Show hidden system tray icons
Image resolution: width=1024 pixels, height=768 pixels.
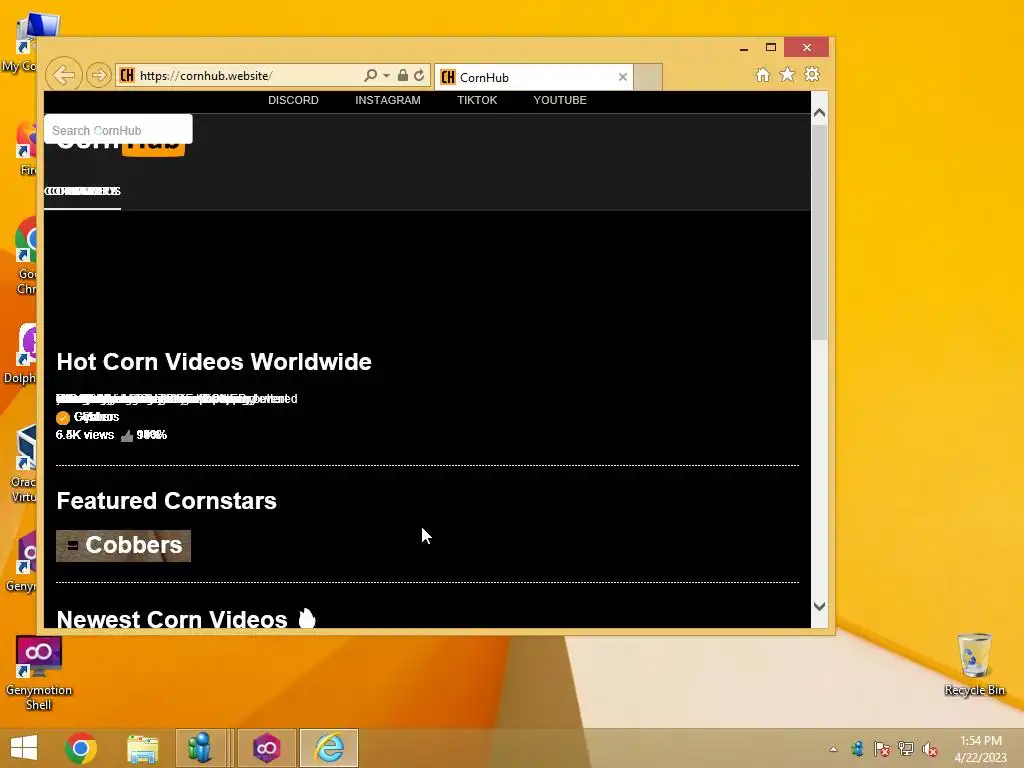coord(833,749)
